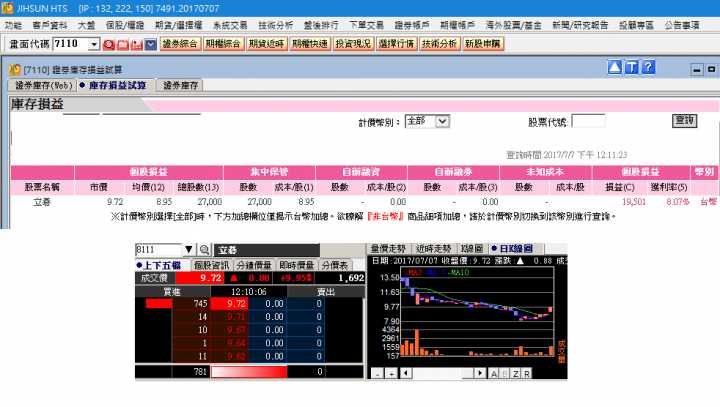Image resolution: width=720 pixels, height=407 pixels.
Task: Click the 證券綜合 toolbar button
Action: pos(180,44)
